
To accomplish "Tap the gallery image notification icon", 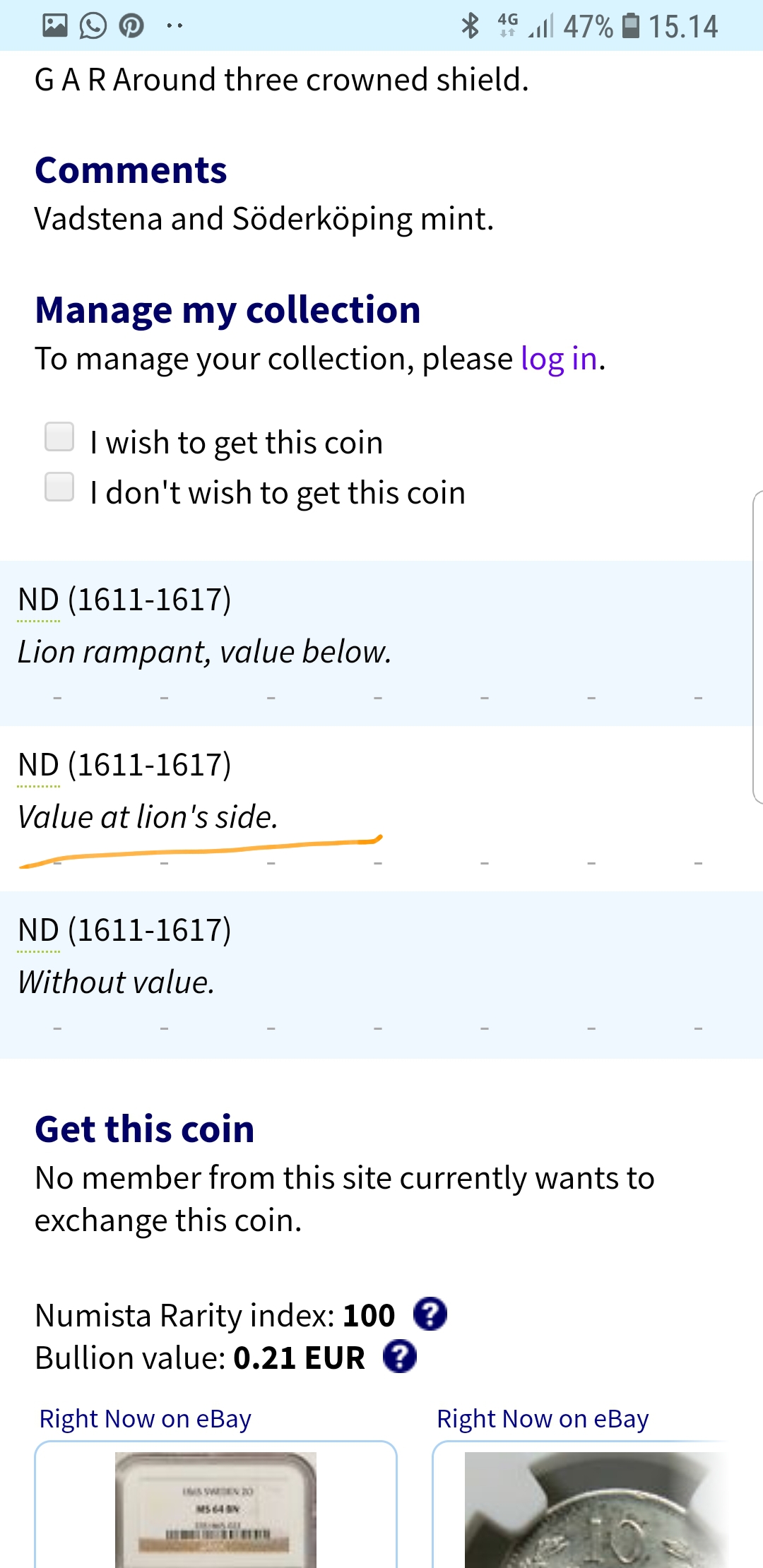I will point(54,26).
